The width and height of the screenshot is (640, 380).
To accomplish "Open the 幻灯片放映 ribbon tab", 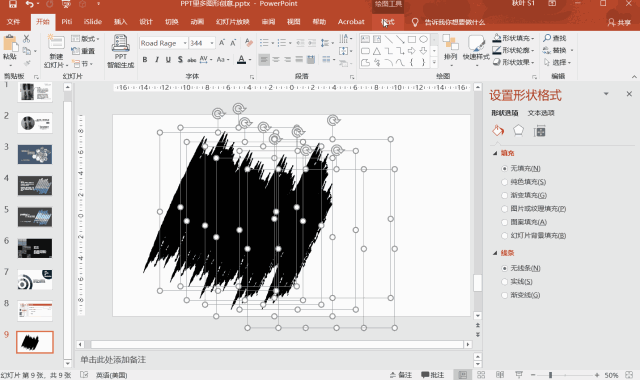I will (x=233, y=22).
